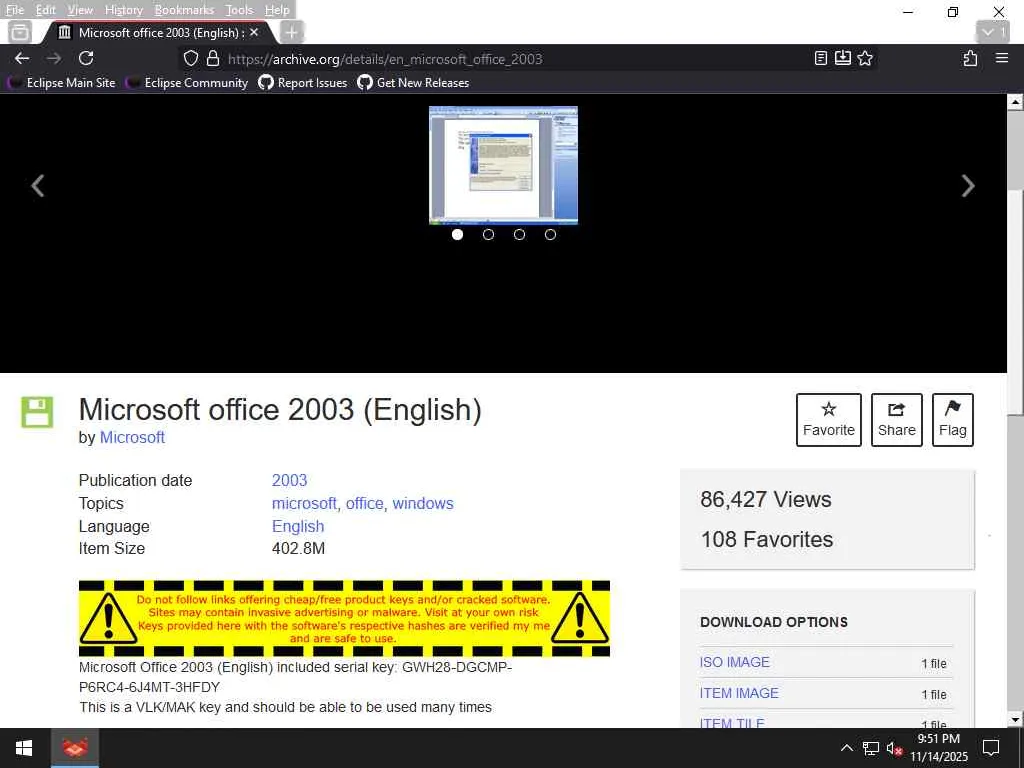Click the Office 2003 screenshot thumbnail
This screenshot has width=1024, height=768.
pos(503,165)
